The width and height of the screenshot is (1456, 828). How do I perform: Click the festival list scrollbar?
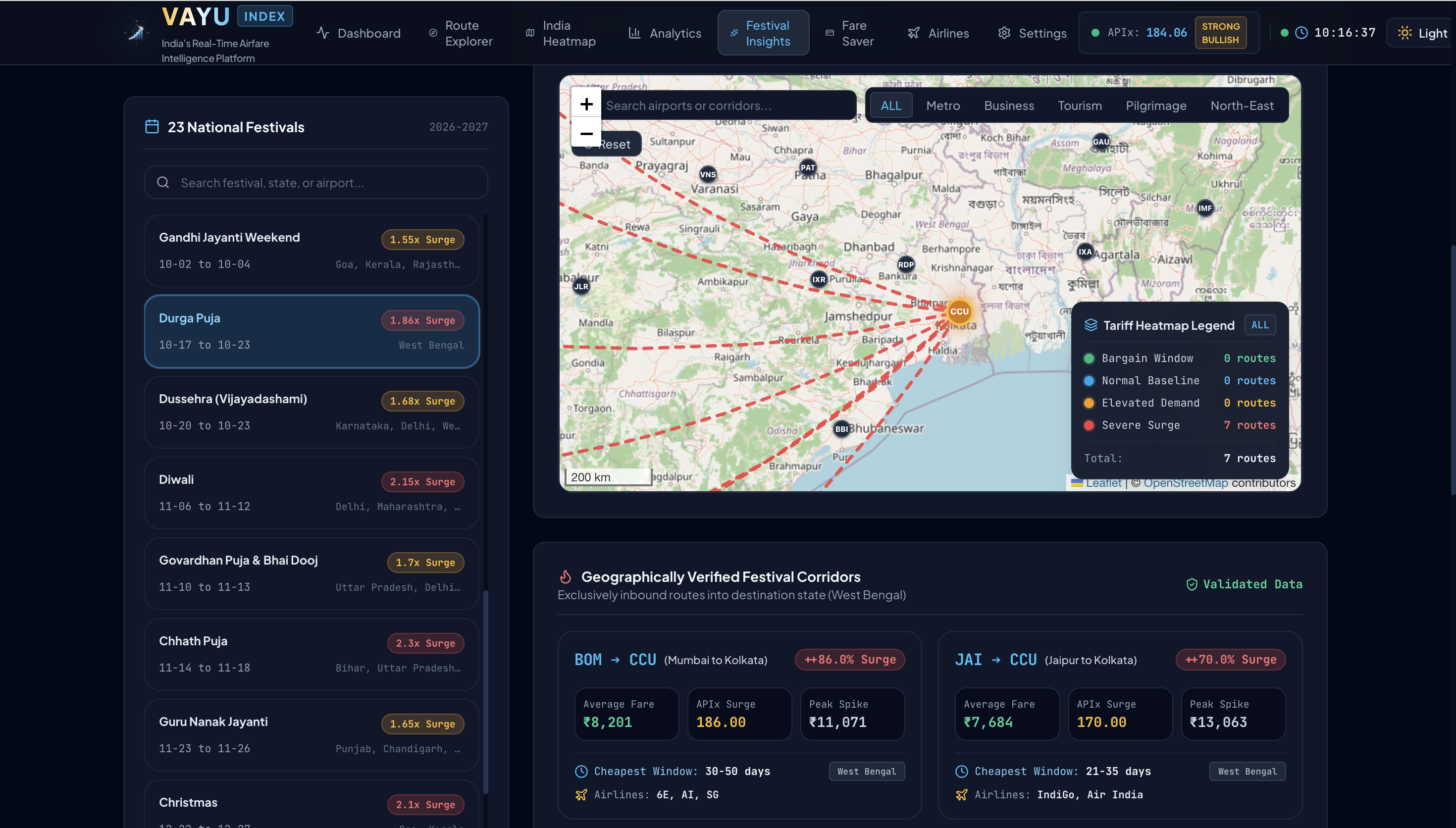pyautogui.click(x=485, y=691)
